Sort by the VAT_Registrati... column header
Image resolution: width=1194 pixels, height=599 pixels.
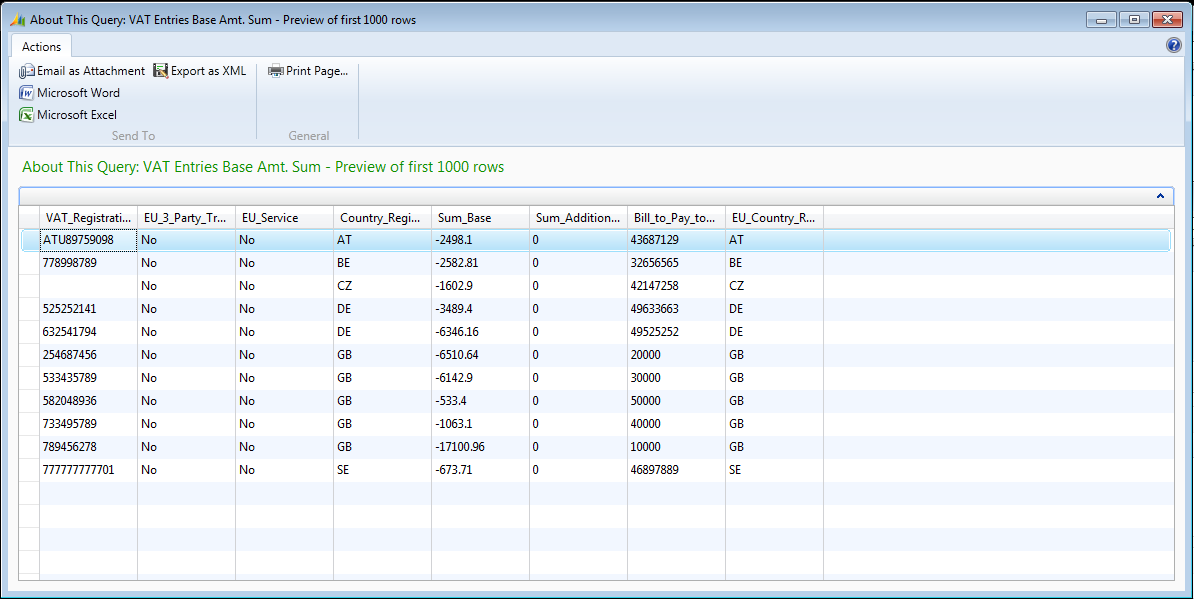(88, 218)
